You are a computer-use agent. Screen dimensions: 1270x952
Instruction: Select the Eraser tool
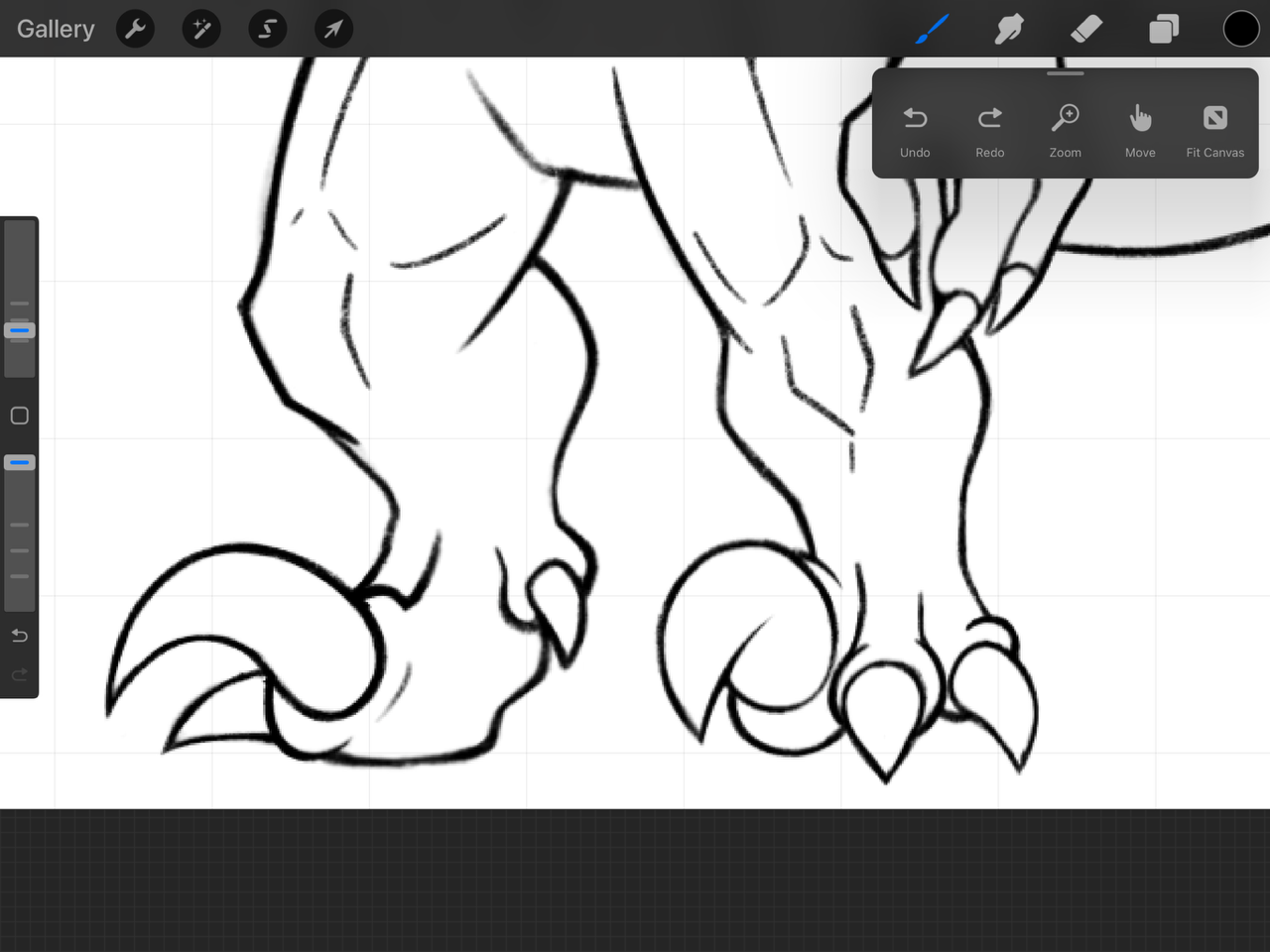(1086, 29)
